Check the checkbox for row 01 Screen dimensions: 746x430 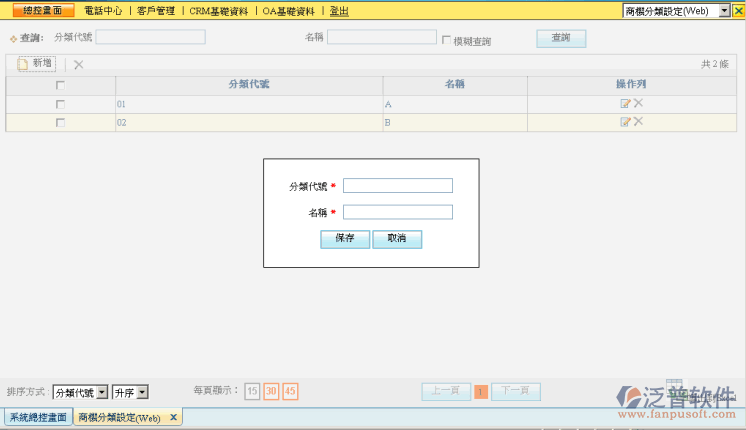tap(60, 104)
